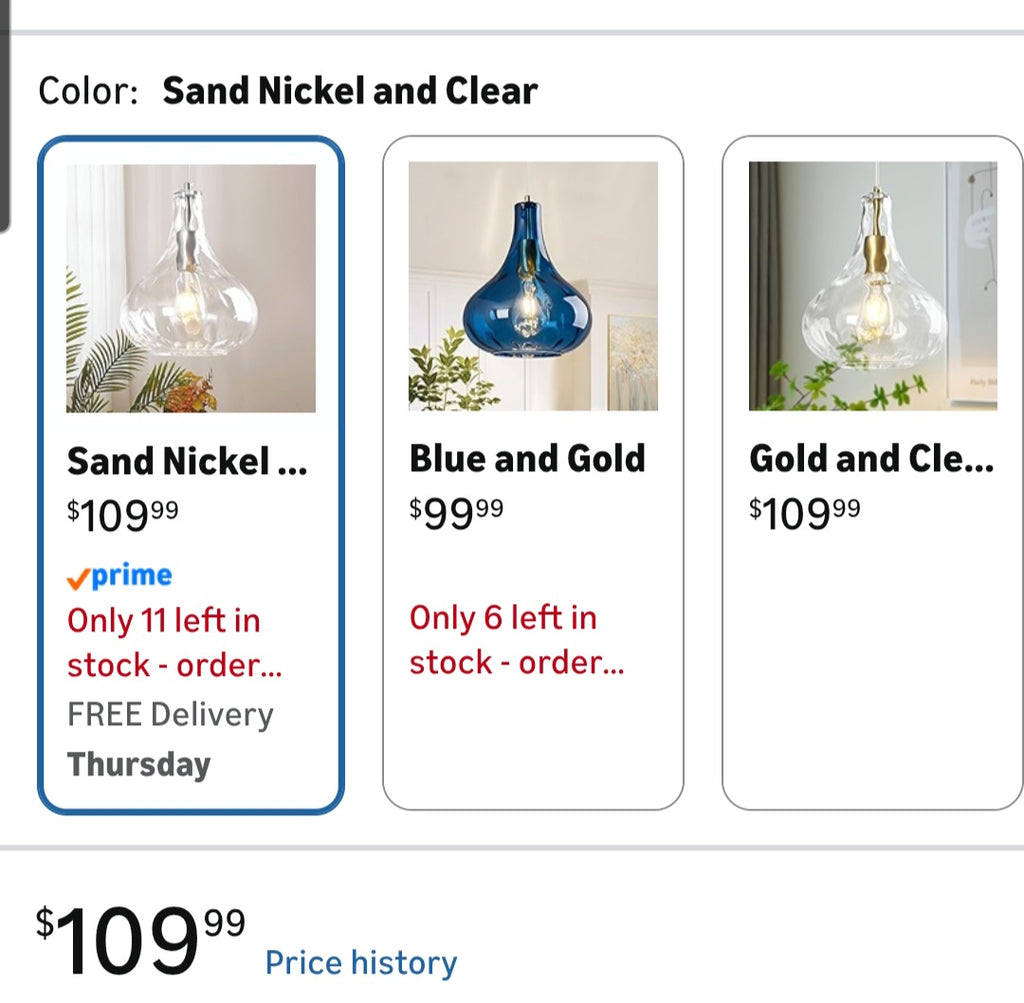Click the 'Sand Nickel ...' option title
Viewport: 1024px width, 1003px height.
point(187,462)
